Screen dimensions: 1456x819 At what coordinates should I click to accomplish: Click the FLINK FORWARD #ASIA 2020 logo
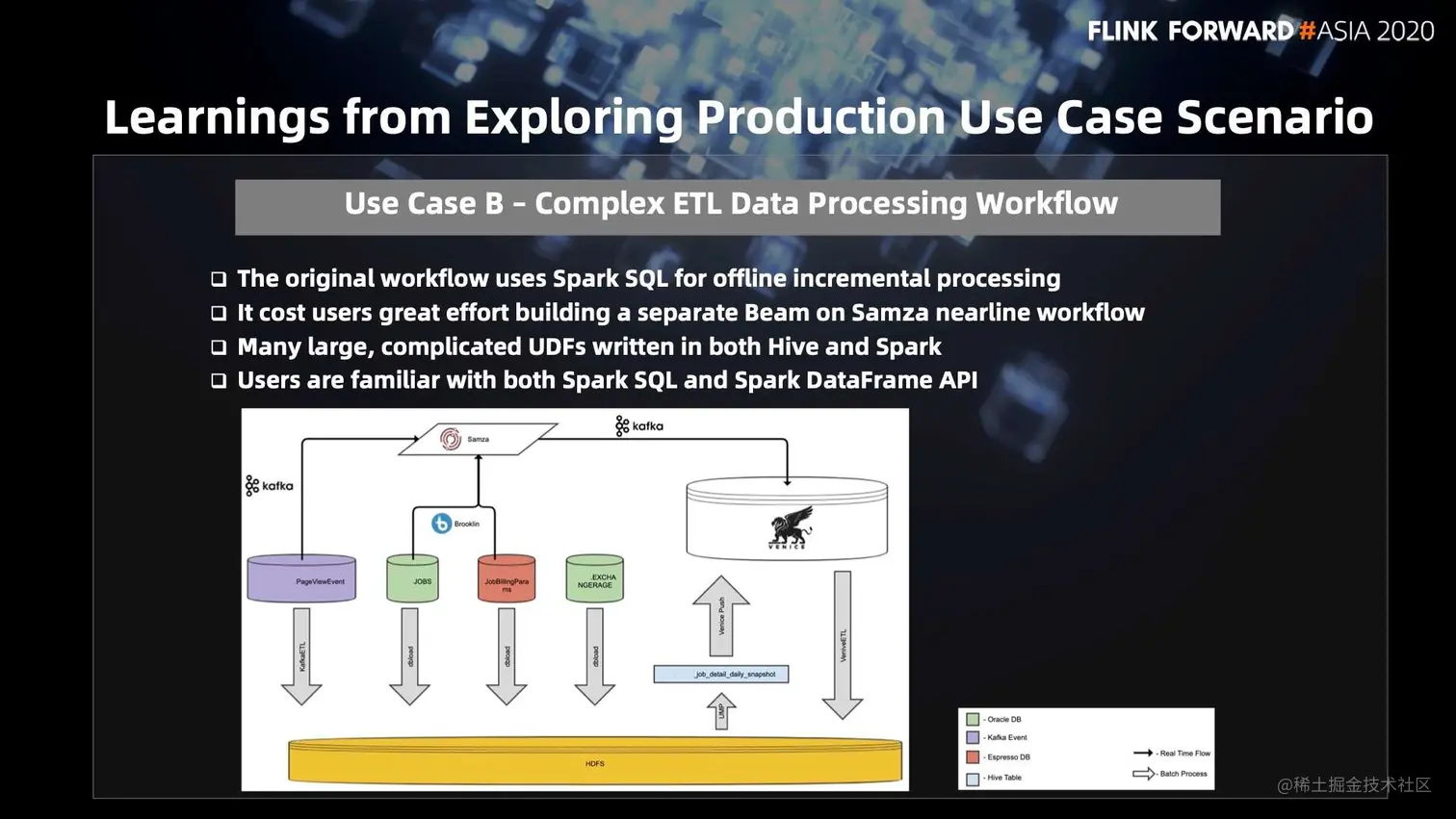(x=1261, y=31)
